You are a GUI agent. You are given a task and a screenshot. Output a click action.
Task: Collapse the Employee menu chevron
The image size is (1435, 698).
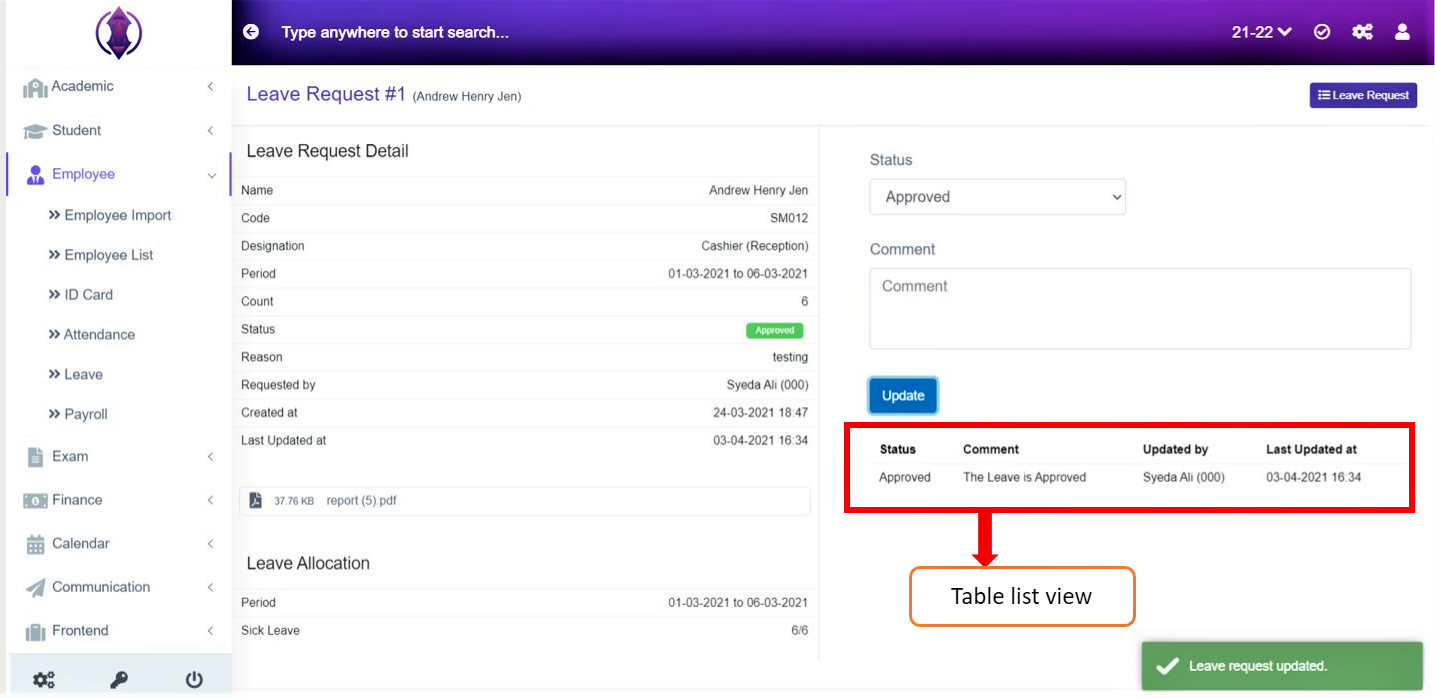[211, 175]
